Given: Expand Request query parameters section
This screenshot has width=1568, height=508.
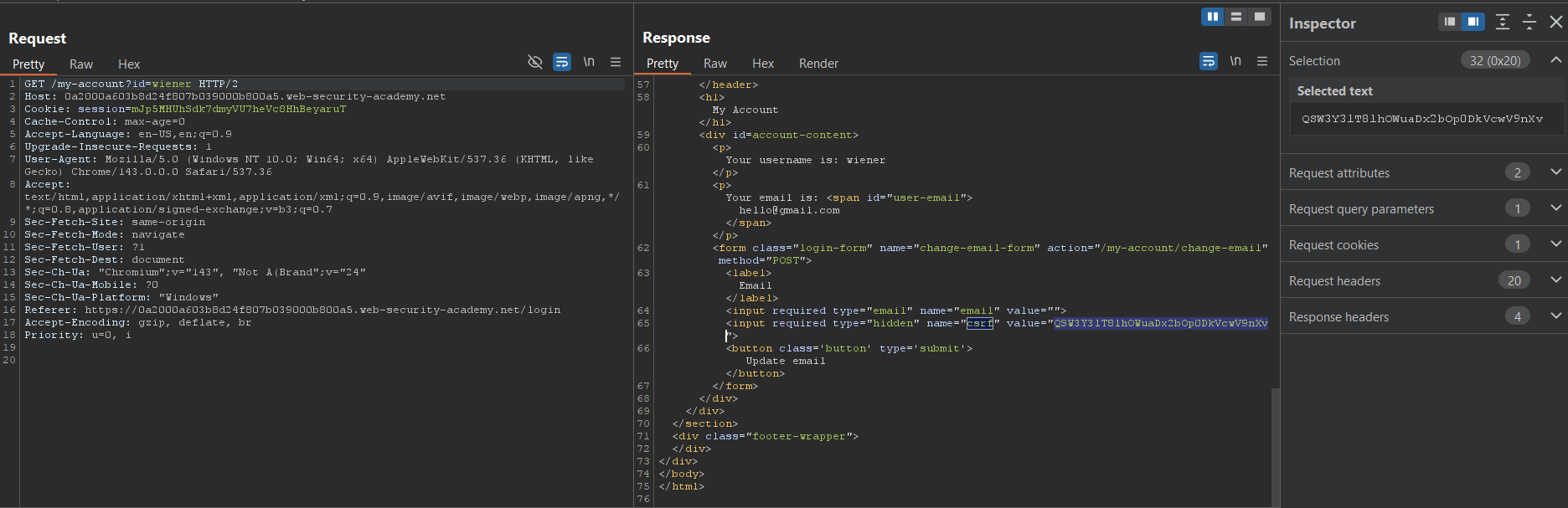Looking at the screenshot, I should [1555, 208].
